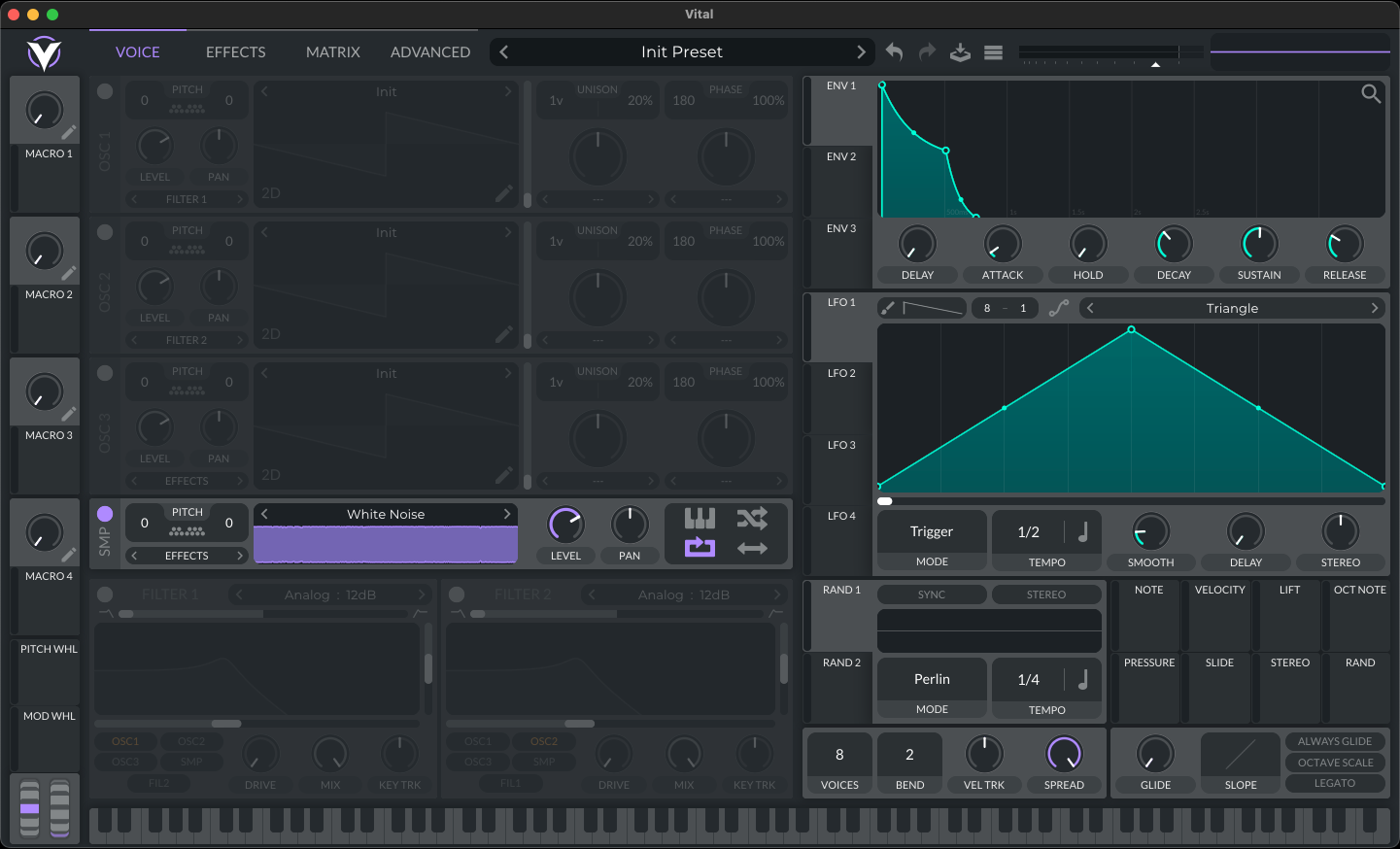Open the OSC 2 wavetable editor pencil
Screen dimensions: 1400x849
click(x=503, y=334)
